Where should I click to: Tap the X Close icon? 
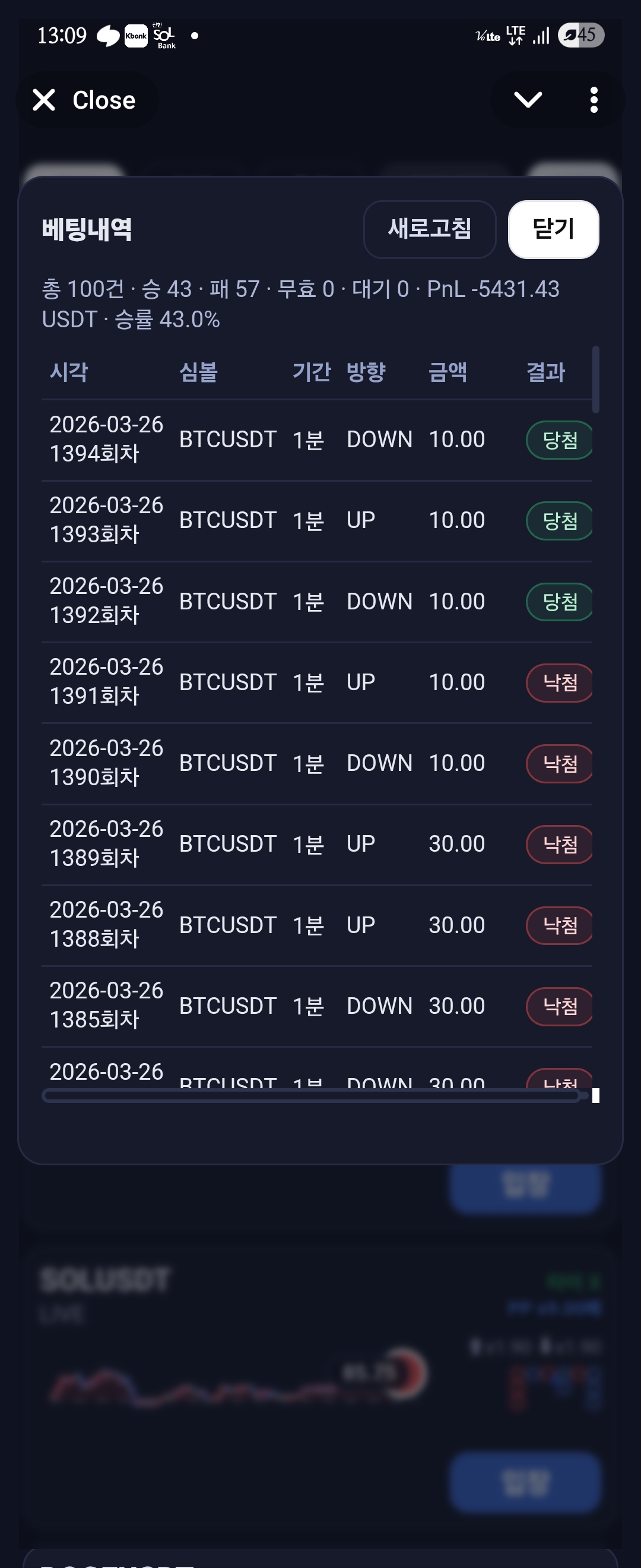pyautogui.click(x=44, y=100)
